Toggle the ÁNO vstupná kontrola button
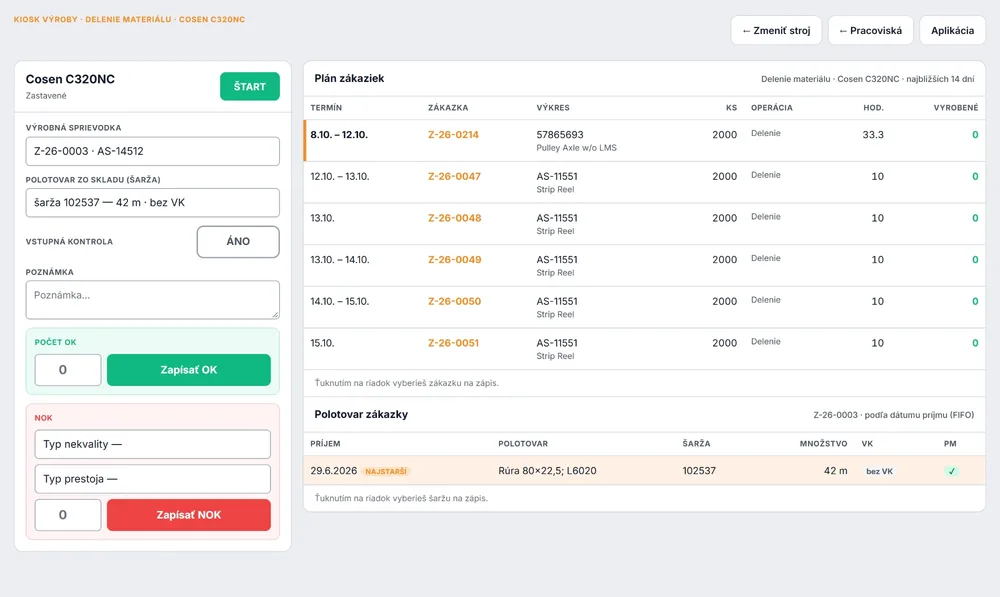1000x597 pixels. 238,242
